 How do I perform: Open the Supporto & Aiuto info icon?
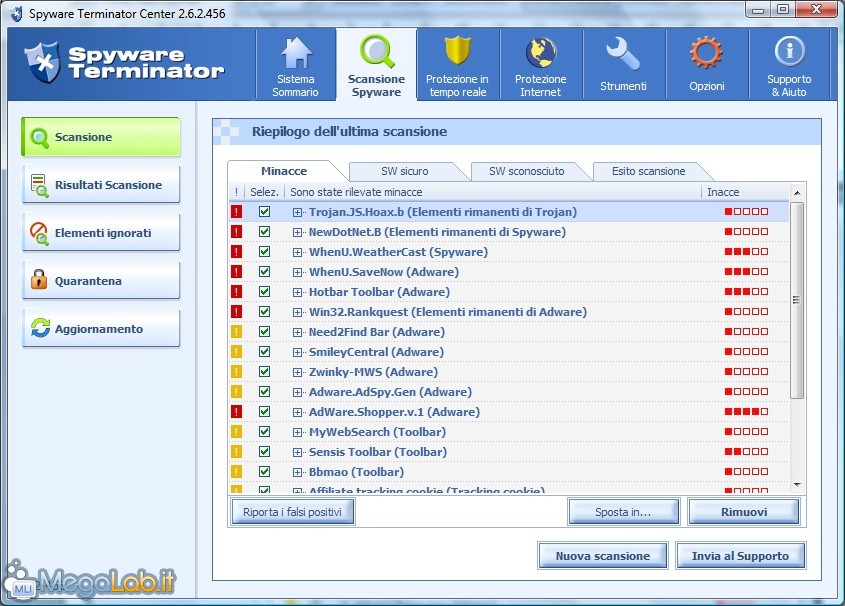pos(789,51)
